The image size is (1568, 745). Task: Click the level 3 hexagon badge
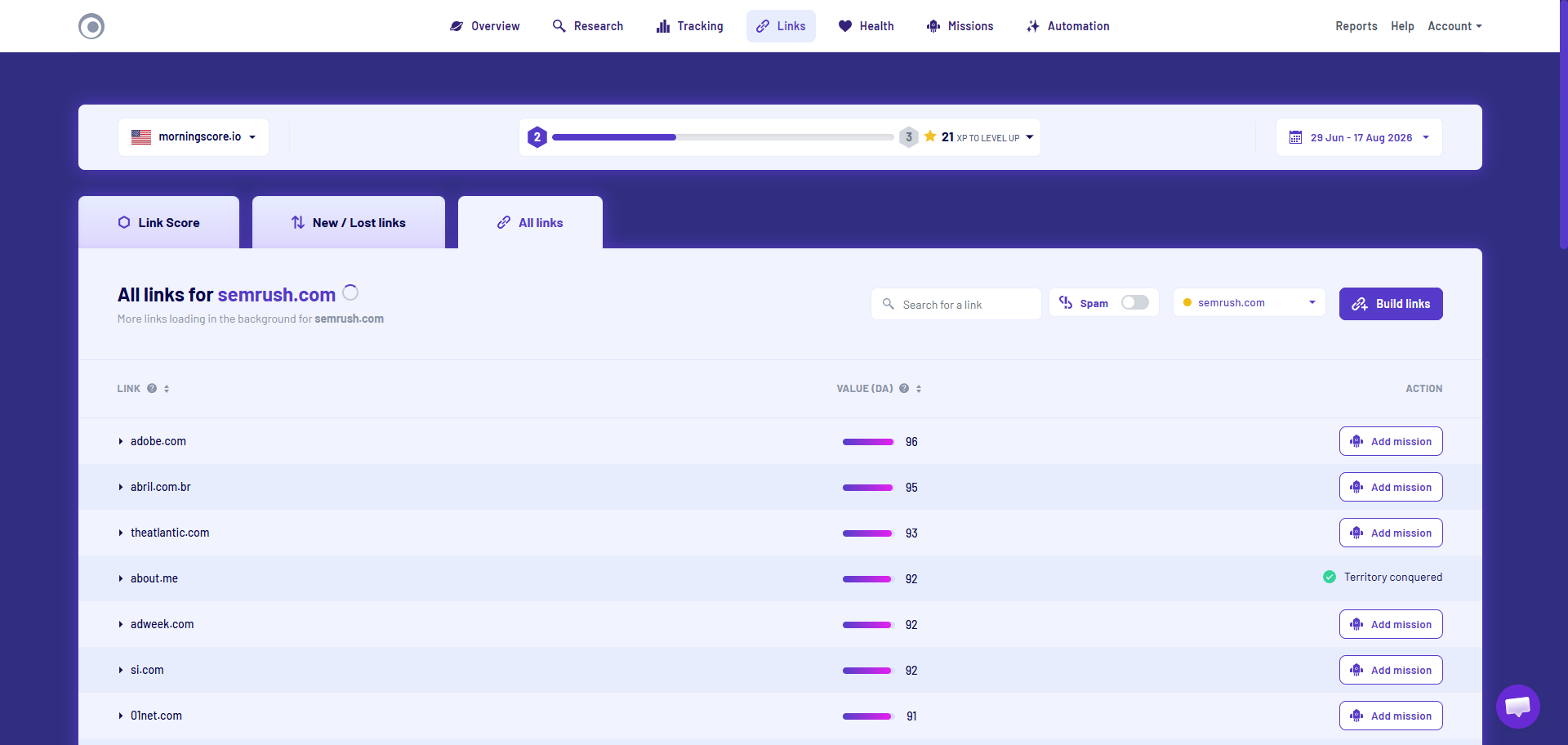point(909,137)
